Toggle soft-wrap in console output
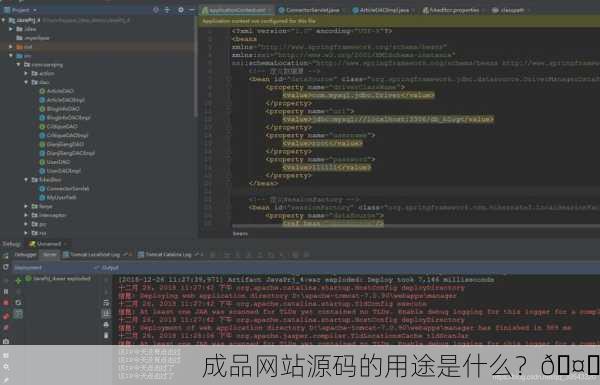The height and width of the screenshot is (385, 600). (x=106, y=302)
